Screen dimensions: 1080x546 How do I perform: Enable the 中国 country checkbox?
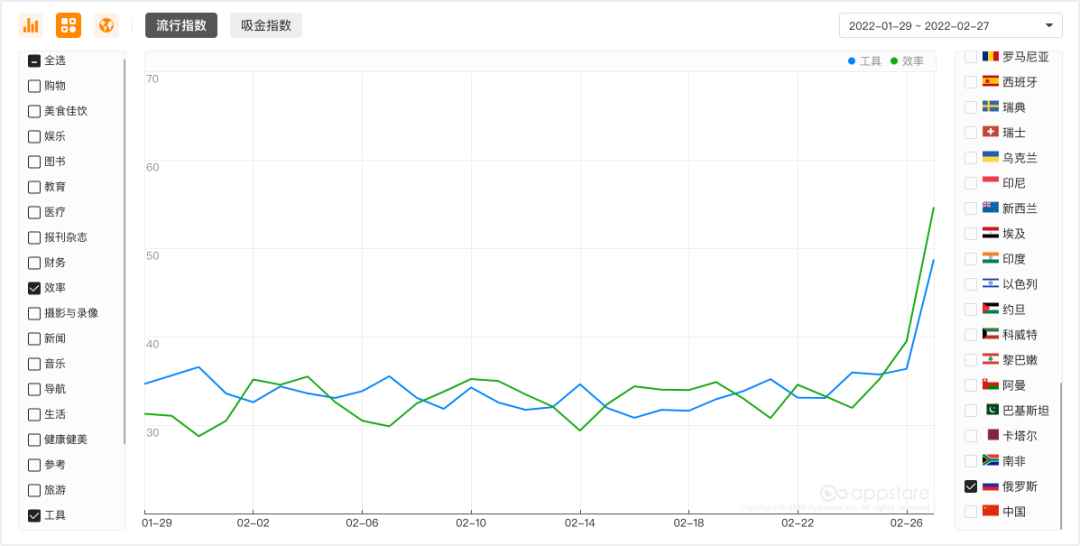click(970, 511)
